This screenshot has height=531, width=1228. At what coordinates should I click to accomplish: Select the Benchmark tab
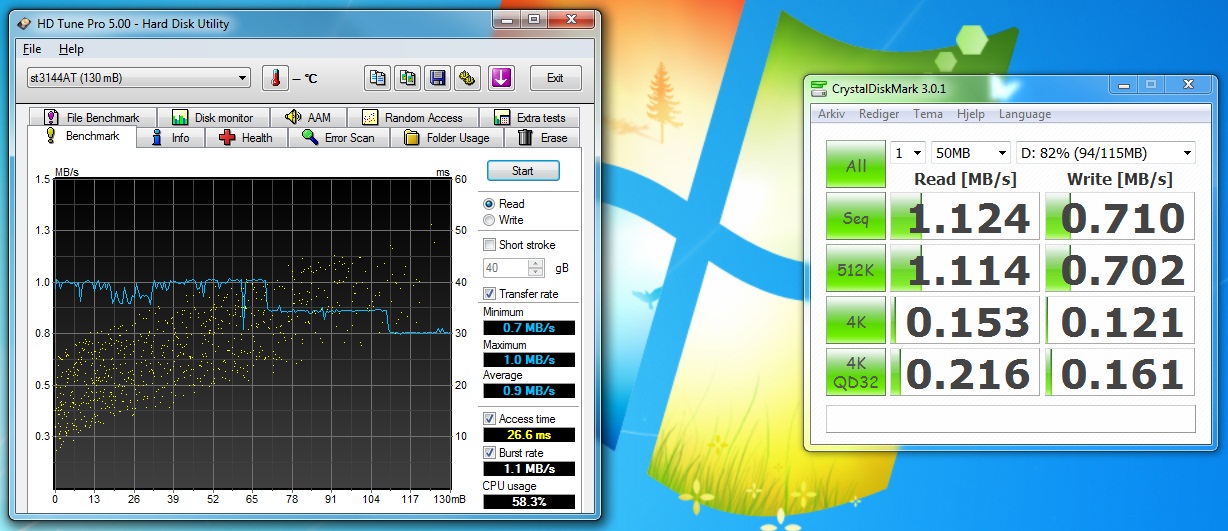(82, 136)
